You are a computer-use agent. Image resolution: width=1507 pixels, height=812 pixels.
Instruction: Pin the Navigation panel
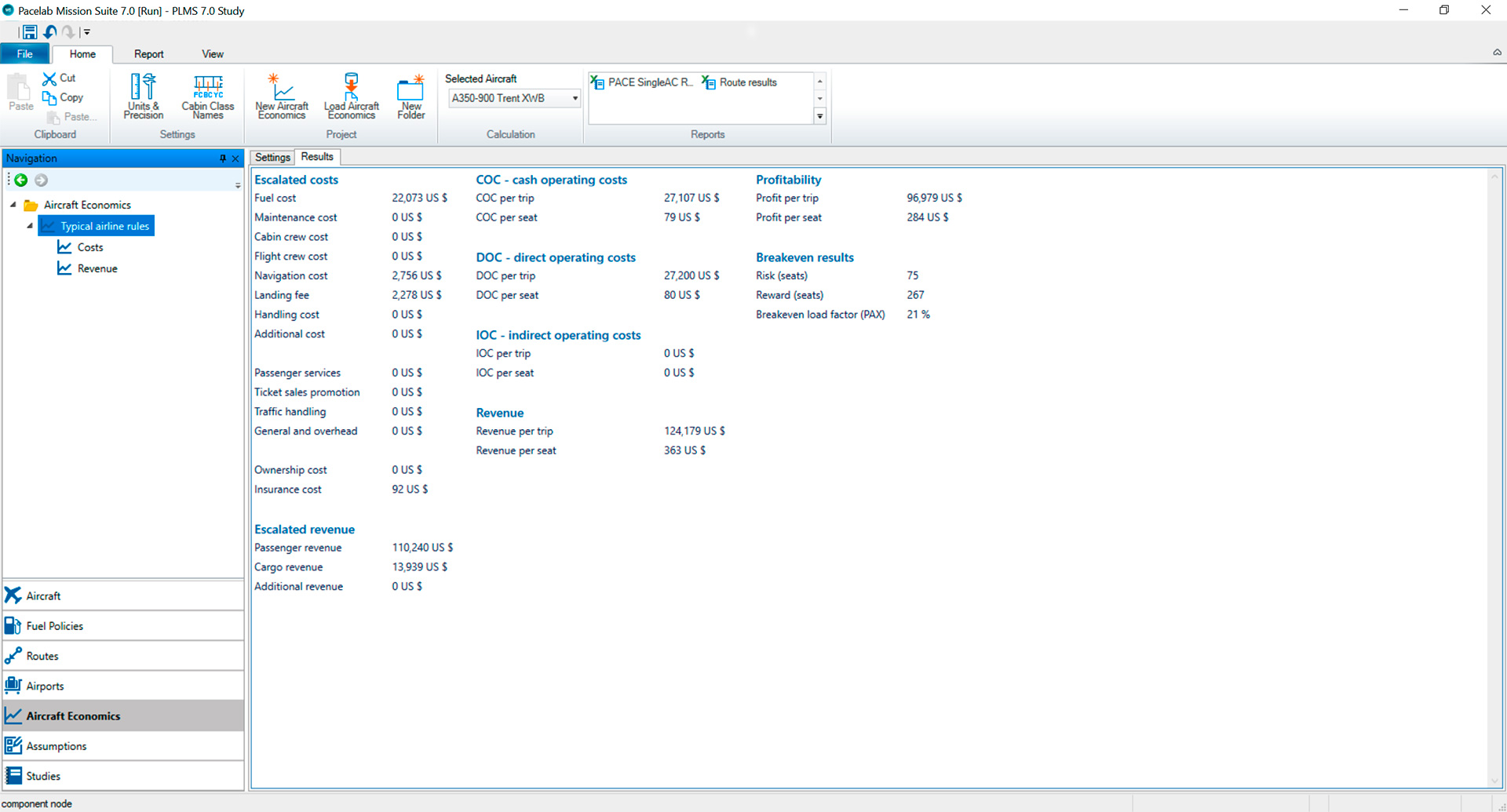tap(223, 158)
